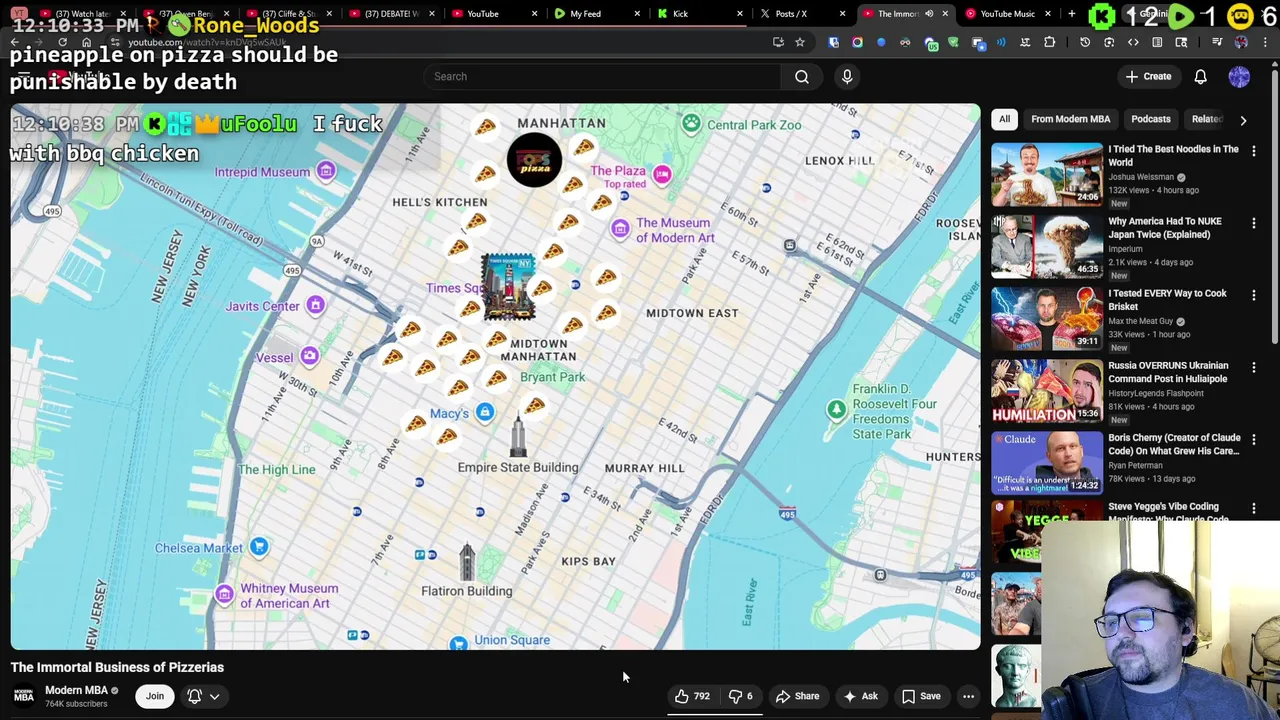Open options menu for Best Noodles video
Image resolution: width=1280 pixels, height=720 pixels.
pos(1253,151)
